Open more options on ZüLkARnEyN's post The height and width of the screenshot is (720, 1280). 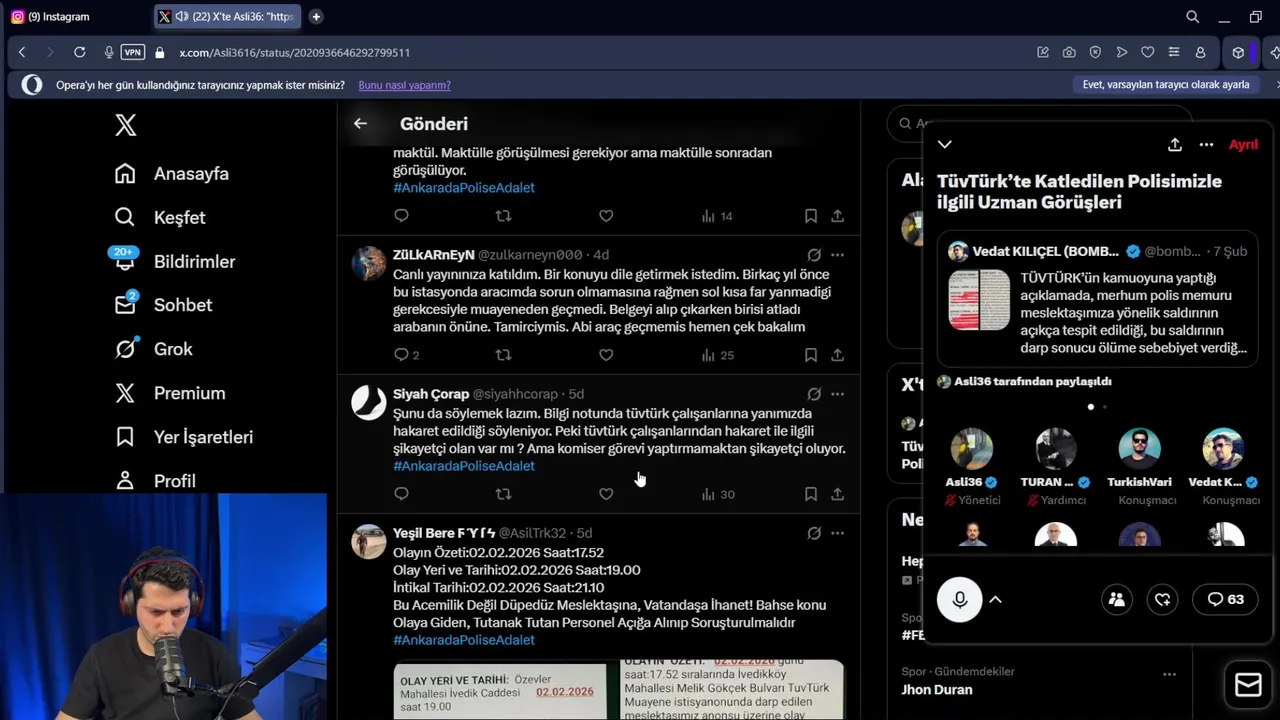coord(837,255)
